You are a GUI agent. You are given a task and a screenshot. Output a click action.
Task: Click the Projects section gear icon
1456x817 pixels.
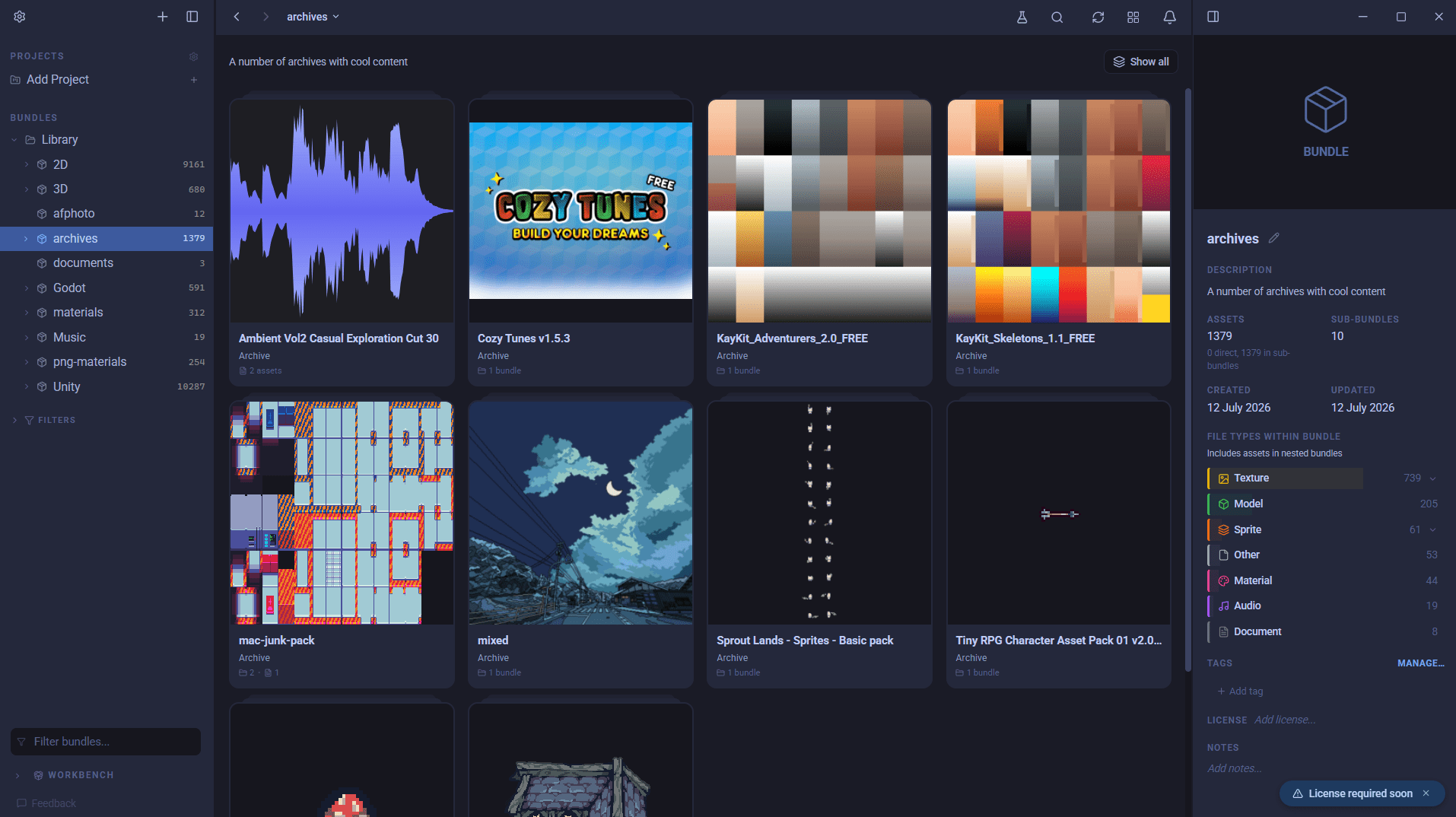click(x=193, y=56)
